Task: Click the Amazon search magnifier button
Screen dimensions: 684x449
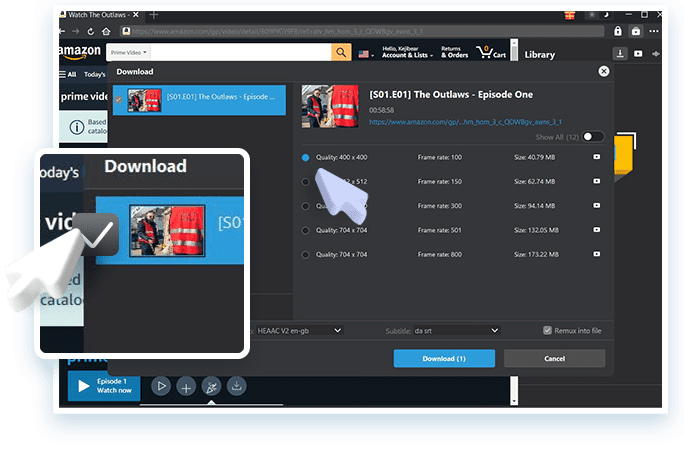Action: tap(341, 52)
